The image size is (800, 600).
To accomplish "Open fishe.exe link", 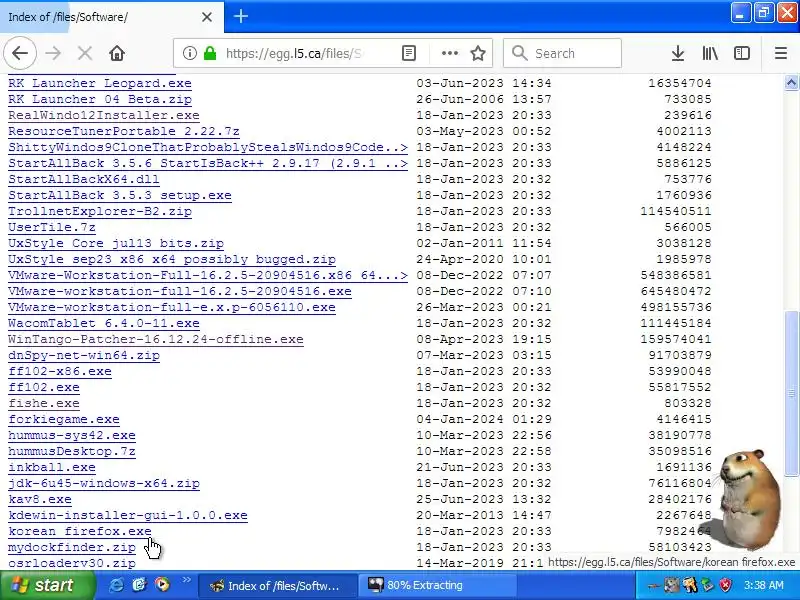I will pyautogui.click(x=44, y=403).
